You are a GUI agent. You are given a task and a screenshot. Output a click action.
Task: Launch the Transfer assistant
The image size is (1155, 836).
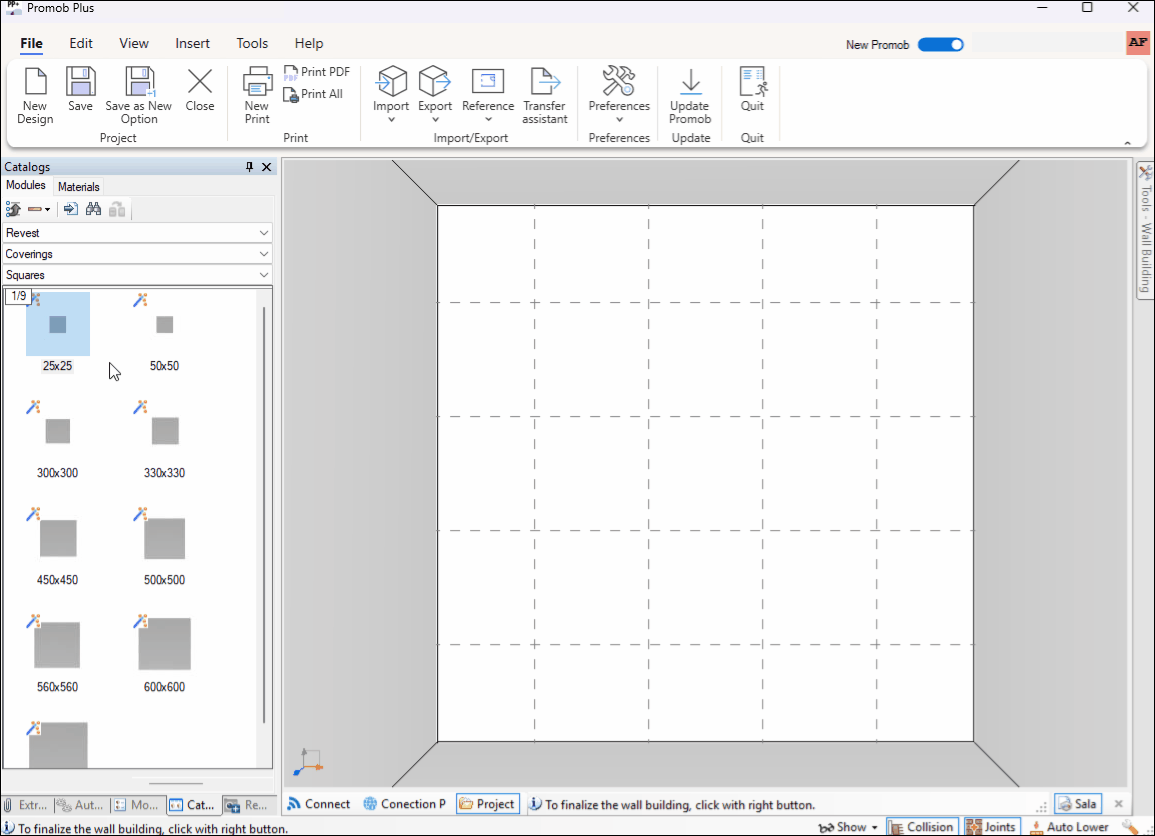[x=545, y=95]
